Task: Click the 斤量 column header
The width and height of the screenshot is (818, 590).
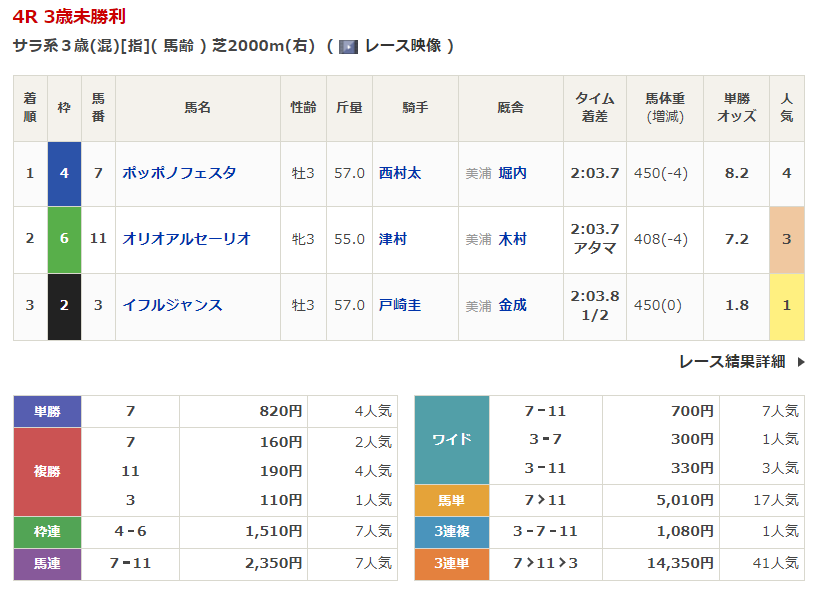Action: pyautogui.click(x=349, y=108)
